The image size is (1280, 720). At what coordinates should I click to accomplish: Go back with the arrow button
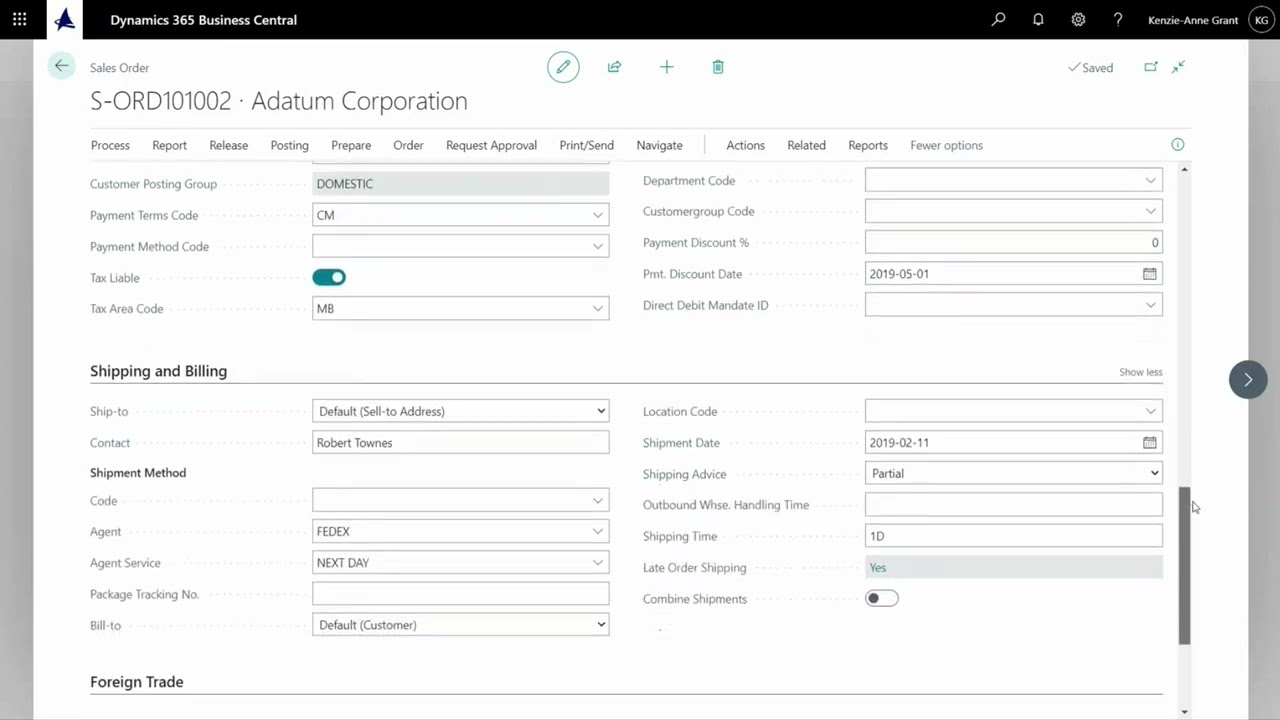(62, 67)
